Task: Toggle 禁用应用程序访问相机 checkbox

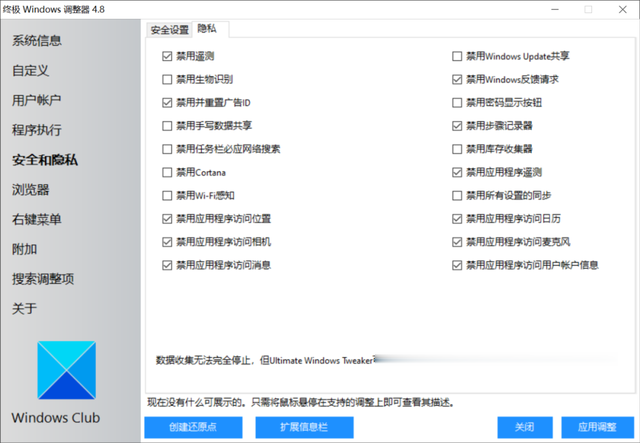Action: tap(167, 242)
